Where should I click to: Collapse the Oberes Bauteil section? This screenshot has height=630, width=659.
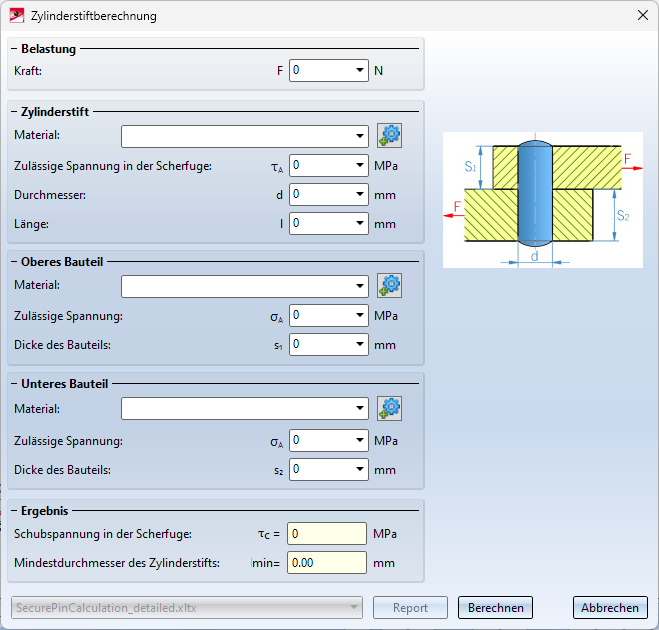14,262
